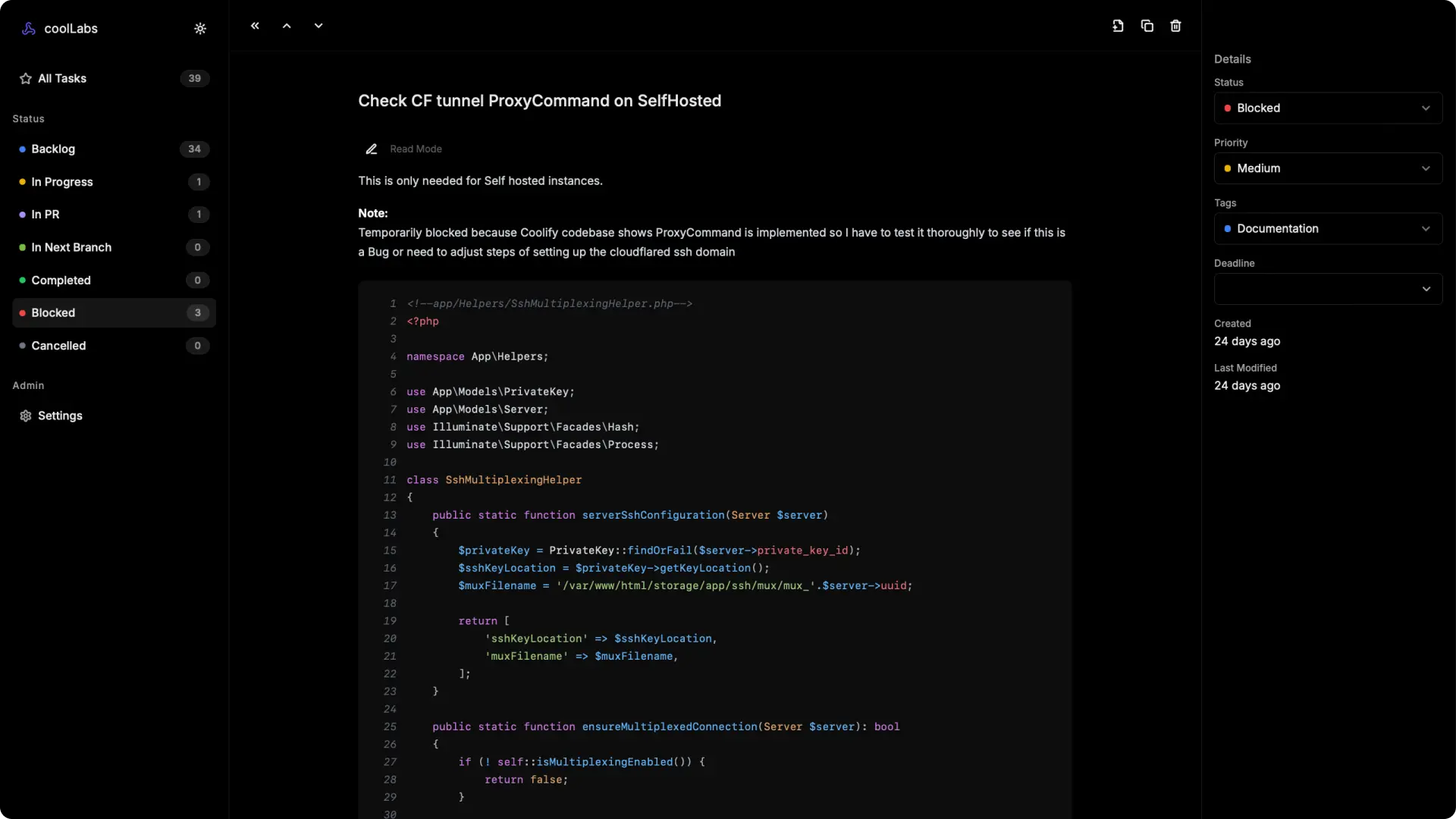1456x819 pixels.
Task: Open the Priority dropdown showing Medium
Action: [x=1327, y=168]
